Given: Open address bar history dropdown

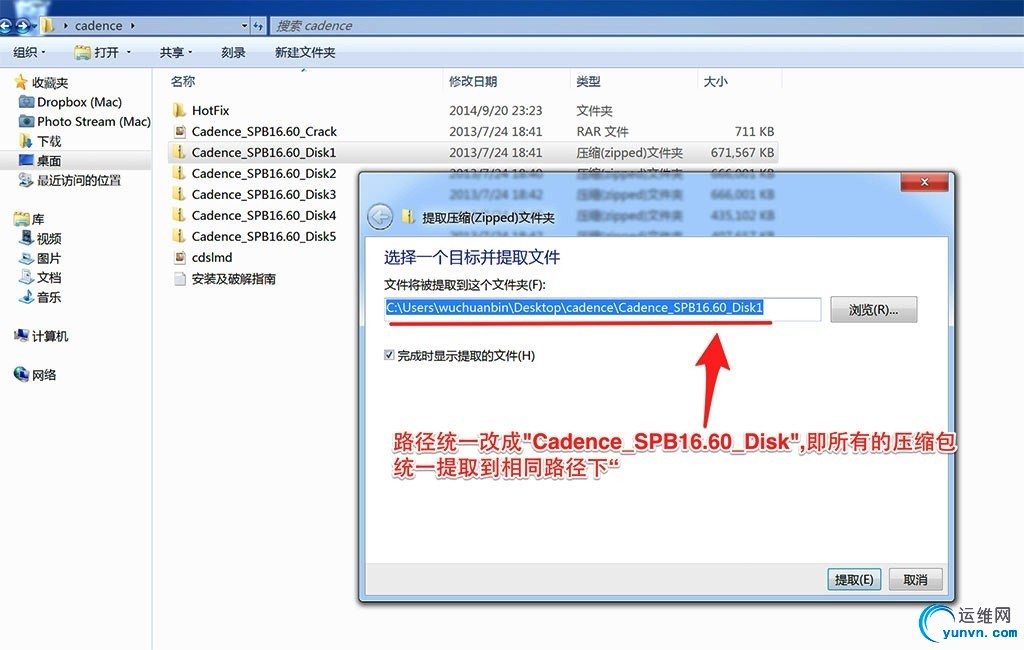Looking at the screenshot, I should [244, 26].
